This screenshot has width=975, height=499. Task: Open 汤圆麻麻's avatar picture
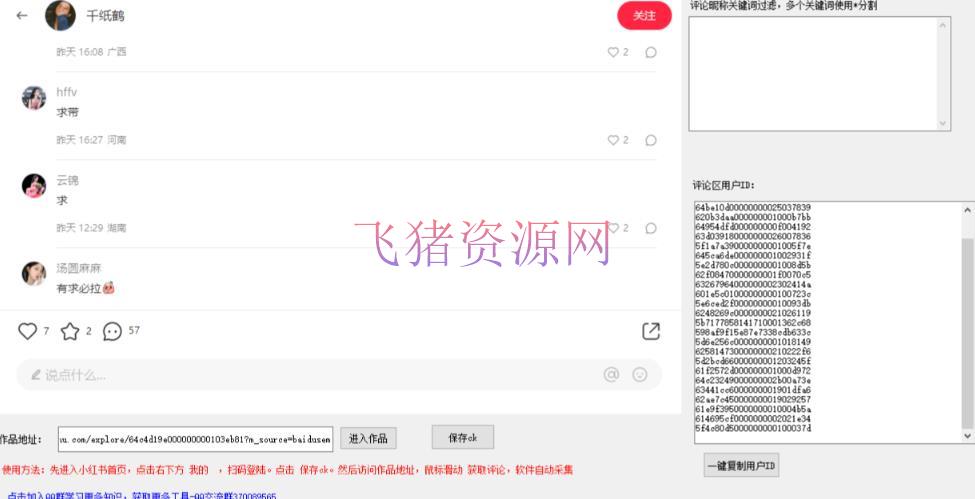[34, 273]
